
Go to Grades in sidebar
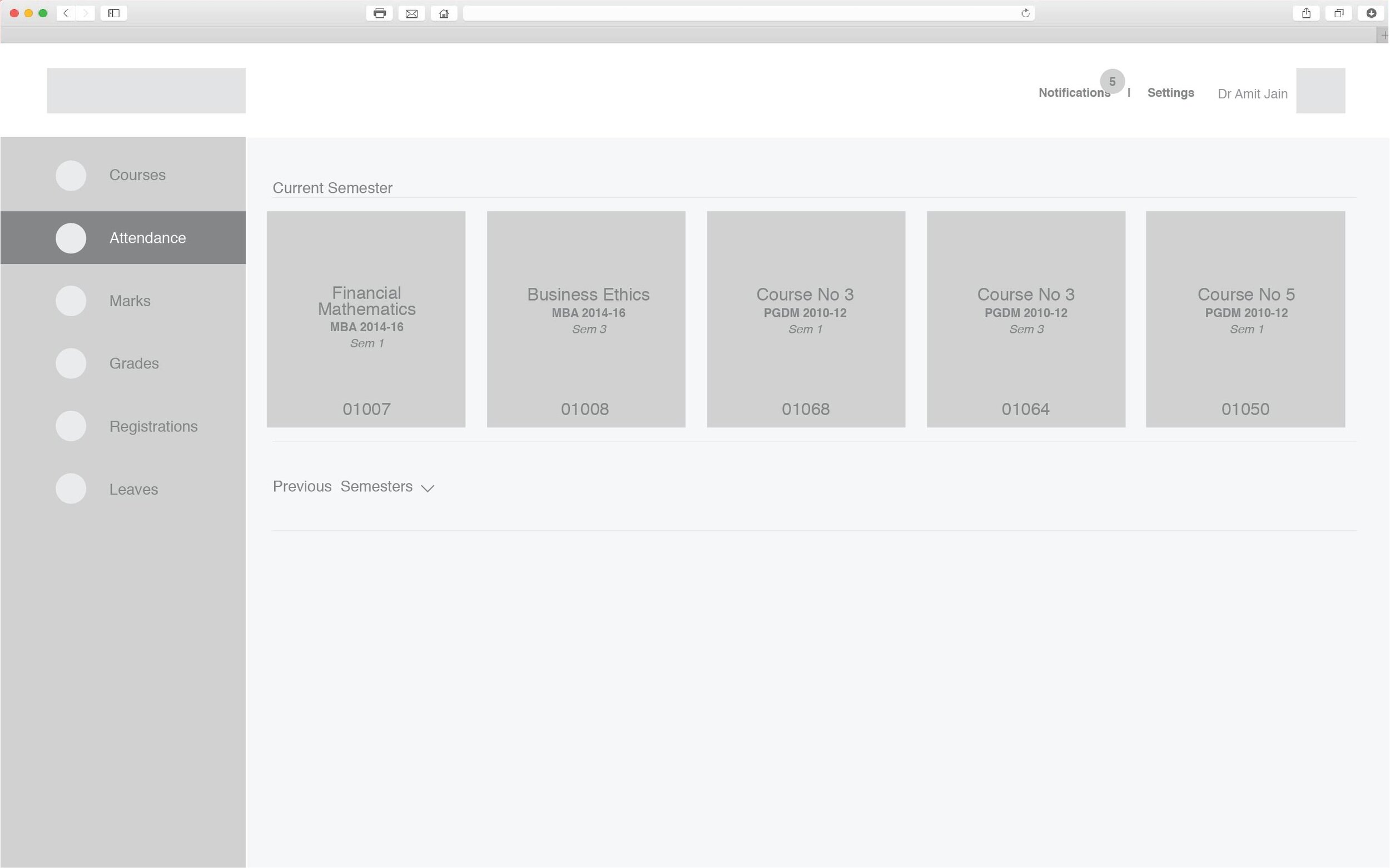tap(134, 363)
